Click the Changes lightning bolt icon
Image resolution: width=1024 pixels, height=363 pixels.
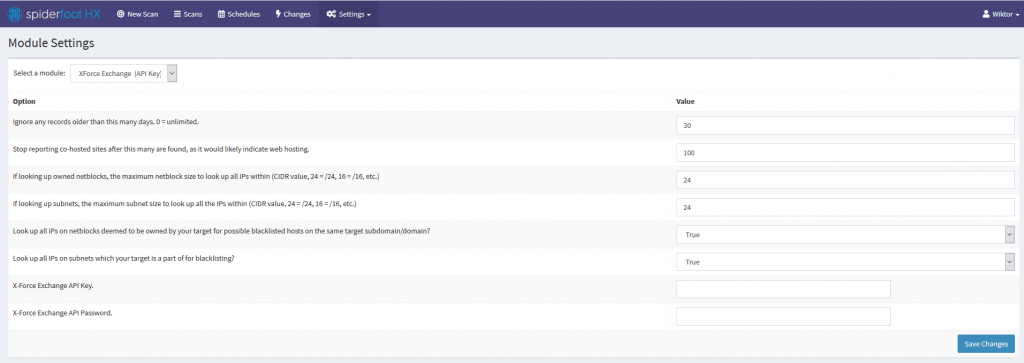[x=278, y=14]
